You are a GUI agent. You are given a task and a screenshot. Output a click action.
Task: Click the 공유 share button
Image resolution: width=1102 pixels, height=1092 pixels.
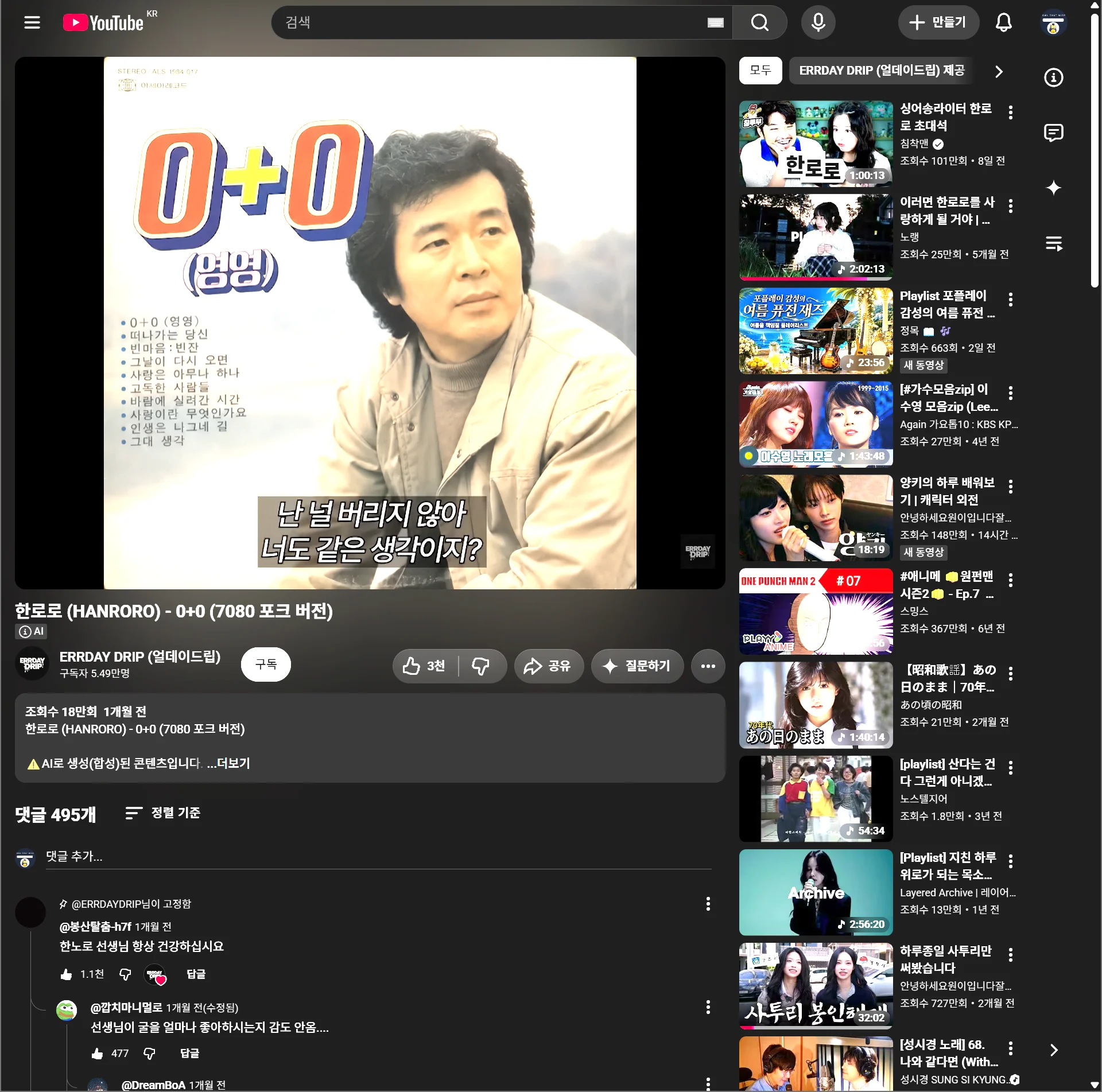[549, 666]
